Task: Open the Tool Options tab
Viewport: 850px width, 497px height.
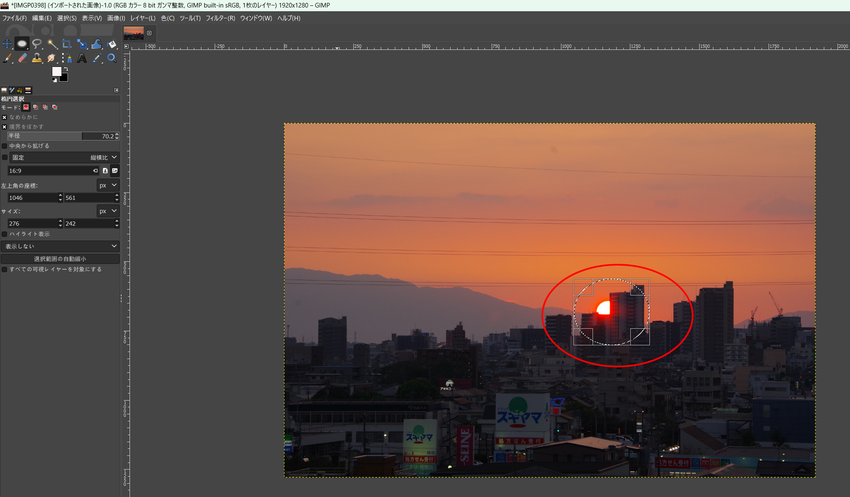Action: coord(4,90)
